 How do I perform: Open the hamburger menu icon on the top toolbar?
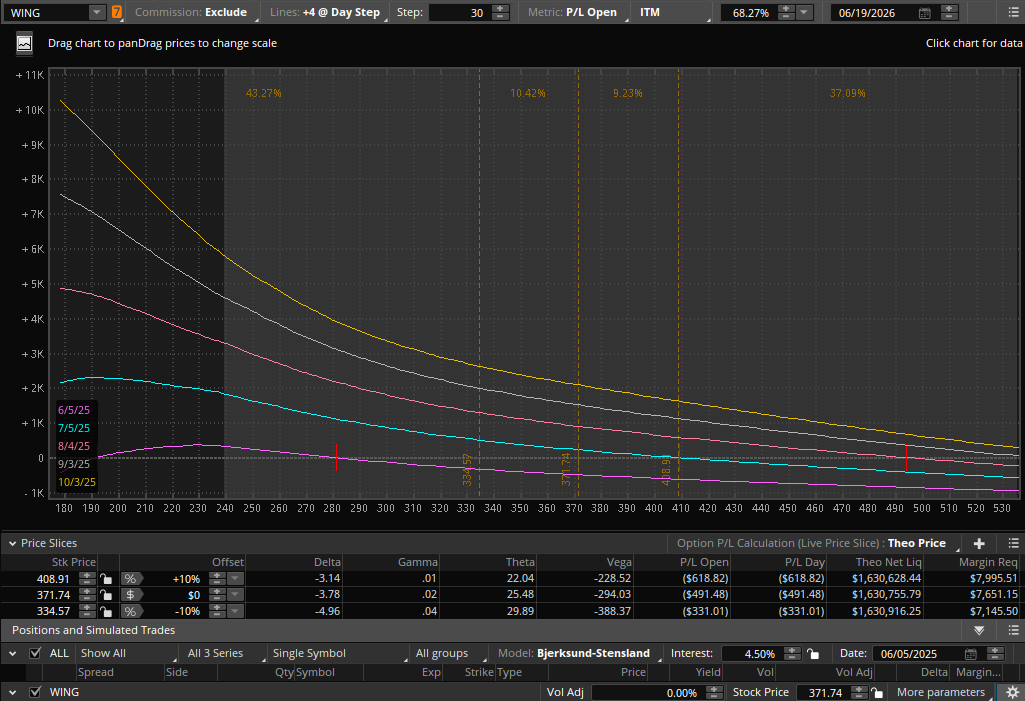[1013, 12]
